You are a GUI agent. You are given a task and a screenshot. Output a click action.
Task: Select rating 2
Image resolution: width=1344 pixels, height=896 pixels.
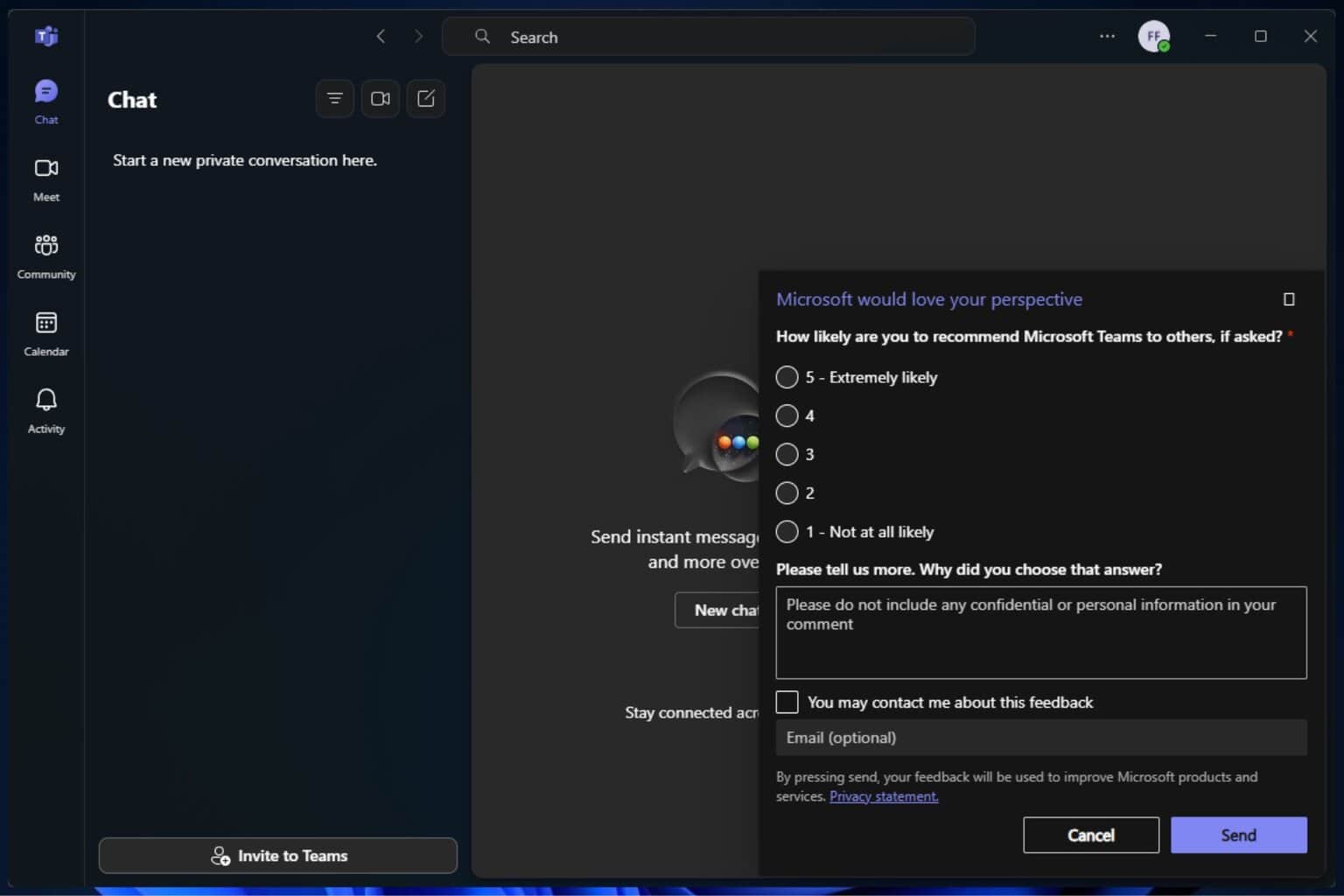coord(787,493)
